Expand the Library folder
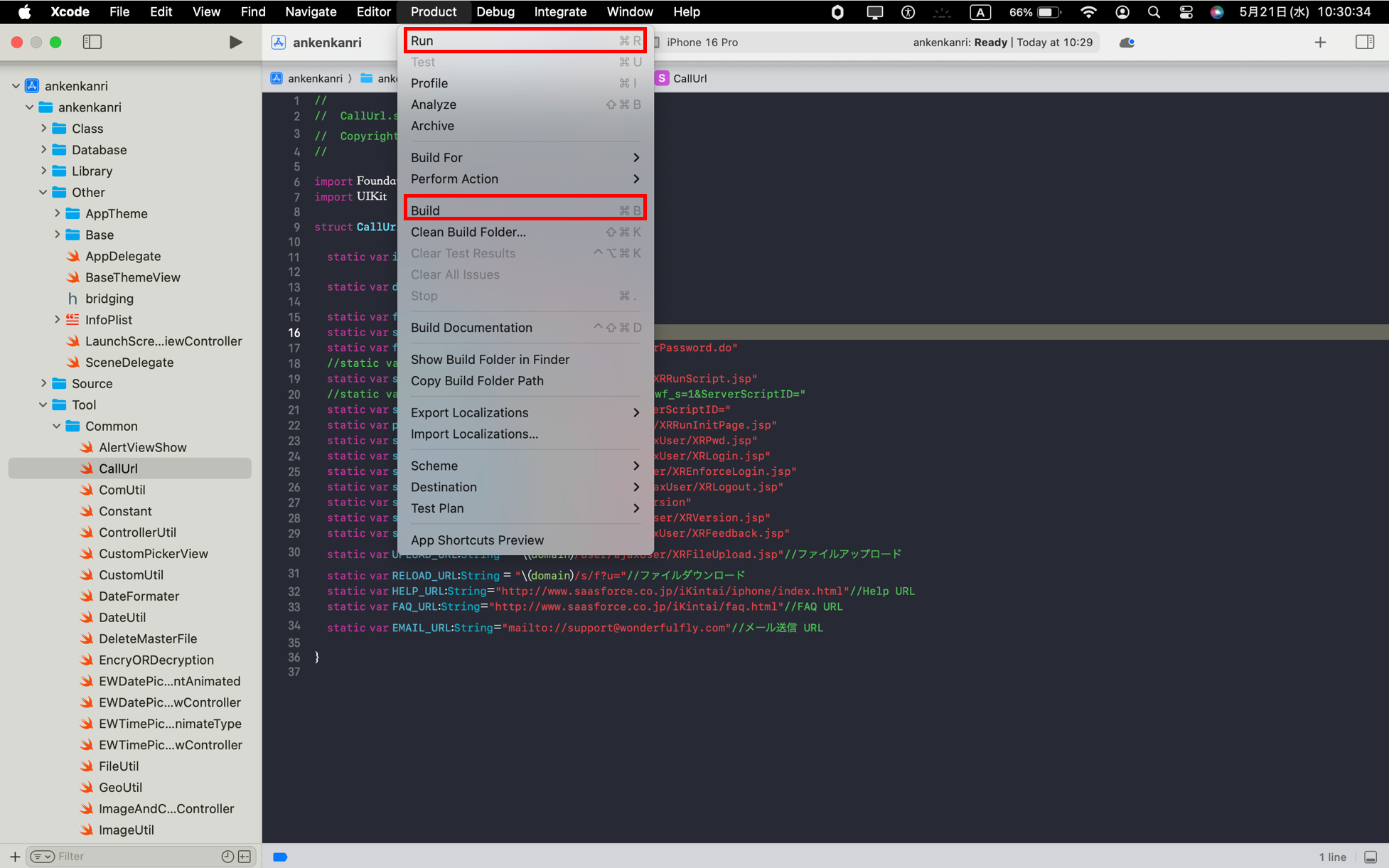The width and height of the screenshot is (1389, 868). [43, 171]
